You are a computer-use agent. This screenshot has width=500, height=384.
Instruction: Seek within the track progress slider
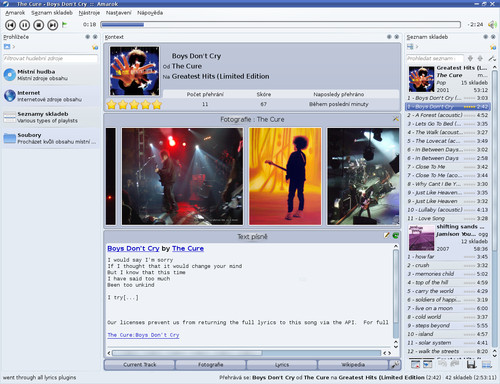pyautogui.click(x=280, y=25)
